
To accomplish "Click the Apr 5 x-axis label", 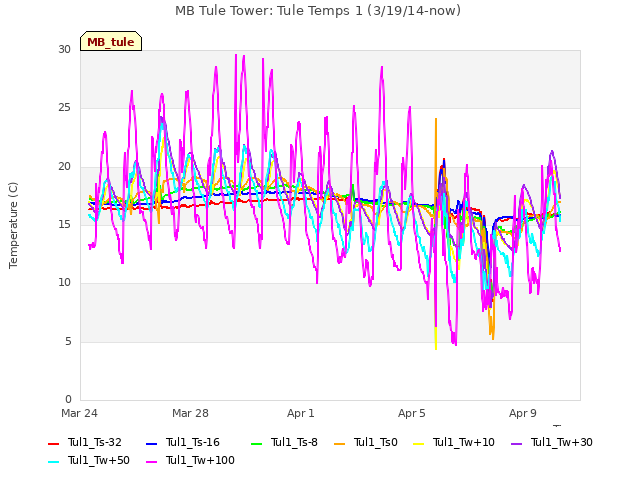I will (412, 413).
